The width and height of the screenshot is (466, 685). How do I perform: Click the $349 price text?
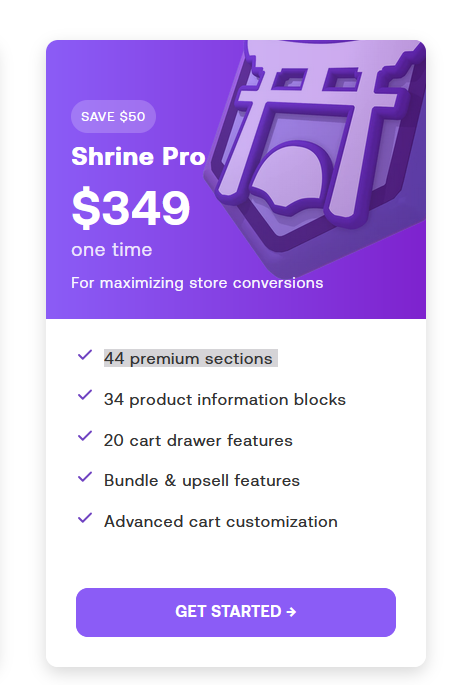click(131, 208)
